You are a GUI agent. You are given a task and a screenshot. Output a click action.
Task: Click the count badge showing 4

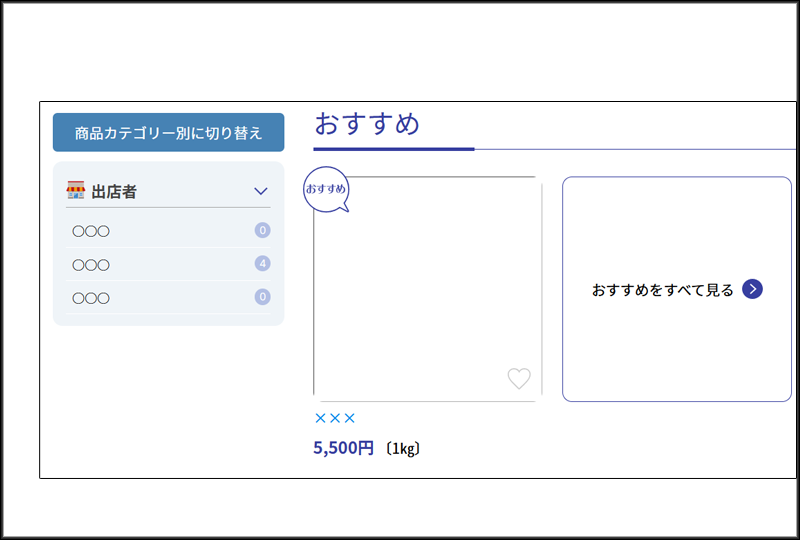pyautogui.click(x=262, y=263)
